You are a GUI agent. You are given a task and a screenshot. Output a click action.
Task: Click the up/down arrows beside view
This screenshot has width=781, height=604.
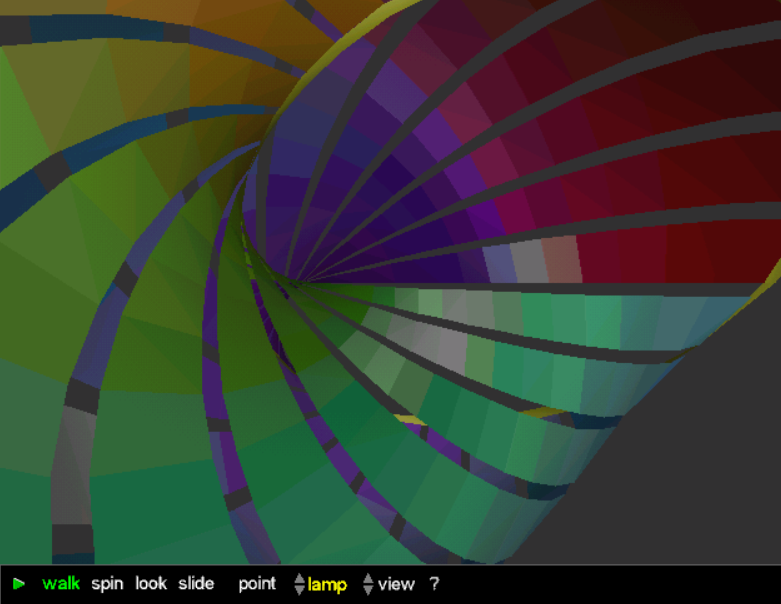tap(368, 584)
